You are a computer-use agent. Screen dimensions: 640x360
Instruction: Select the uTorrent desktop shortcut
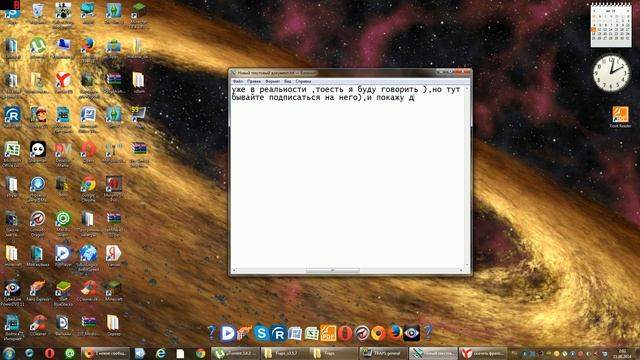38,48
